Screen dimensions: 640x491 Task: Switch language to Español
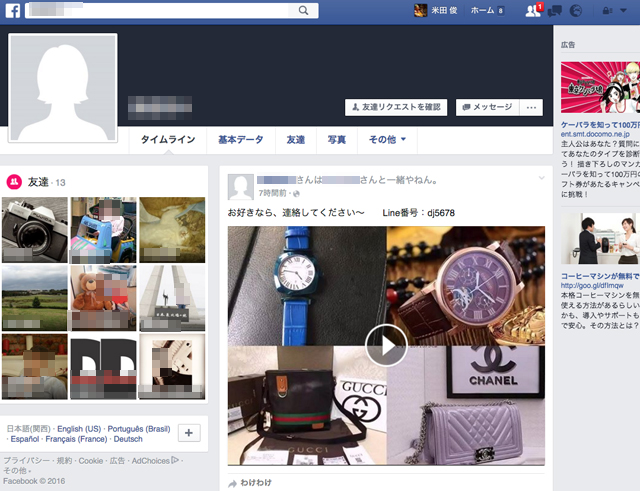(25, 439)
